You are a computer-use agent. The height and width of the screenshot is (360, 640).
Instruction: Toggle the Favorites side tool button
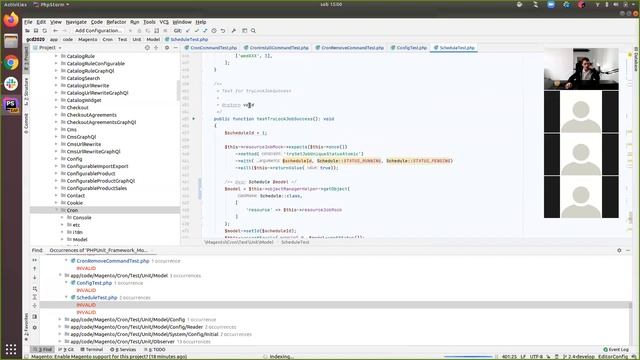[27, 327]
